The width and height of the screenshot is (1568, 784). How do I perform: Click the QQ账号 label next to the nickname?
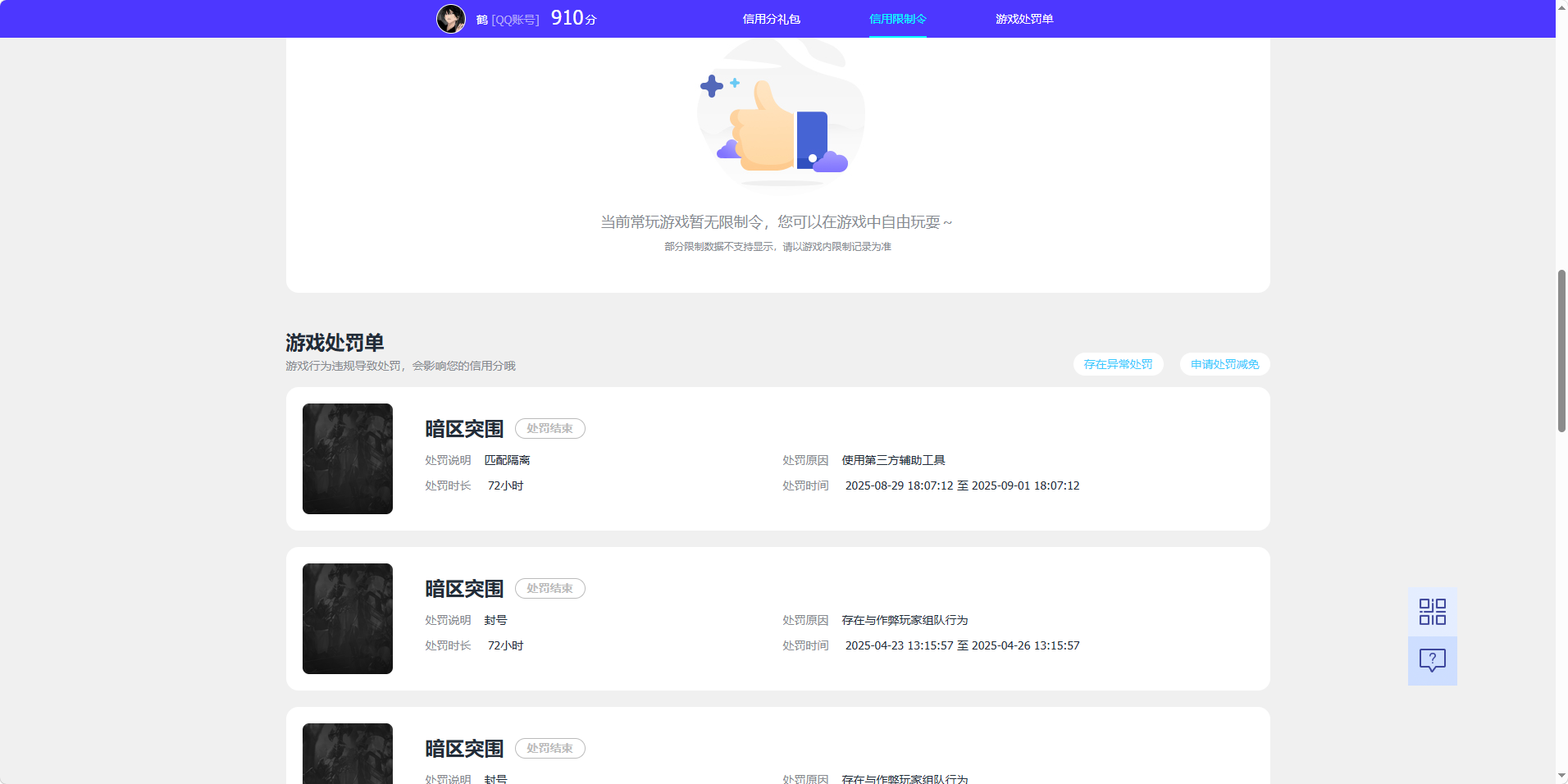pyautogui.click(x=516, y=18)
